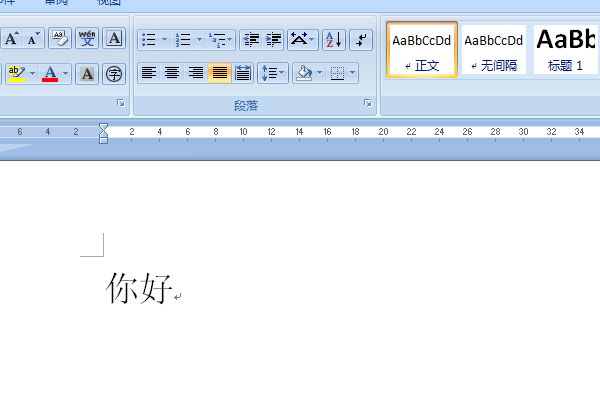Select the 正文 style
600x400 pixels.
click(422, 50)
